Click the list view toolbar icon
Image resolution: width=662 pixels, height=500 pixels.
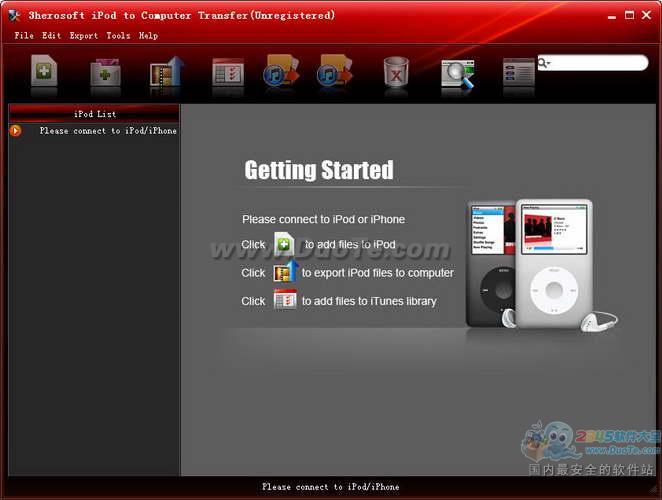coord(519,72)
